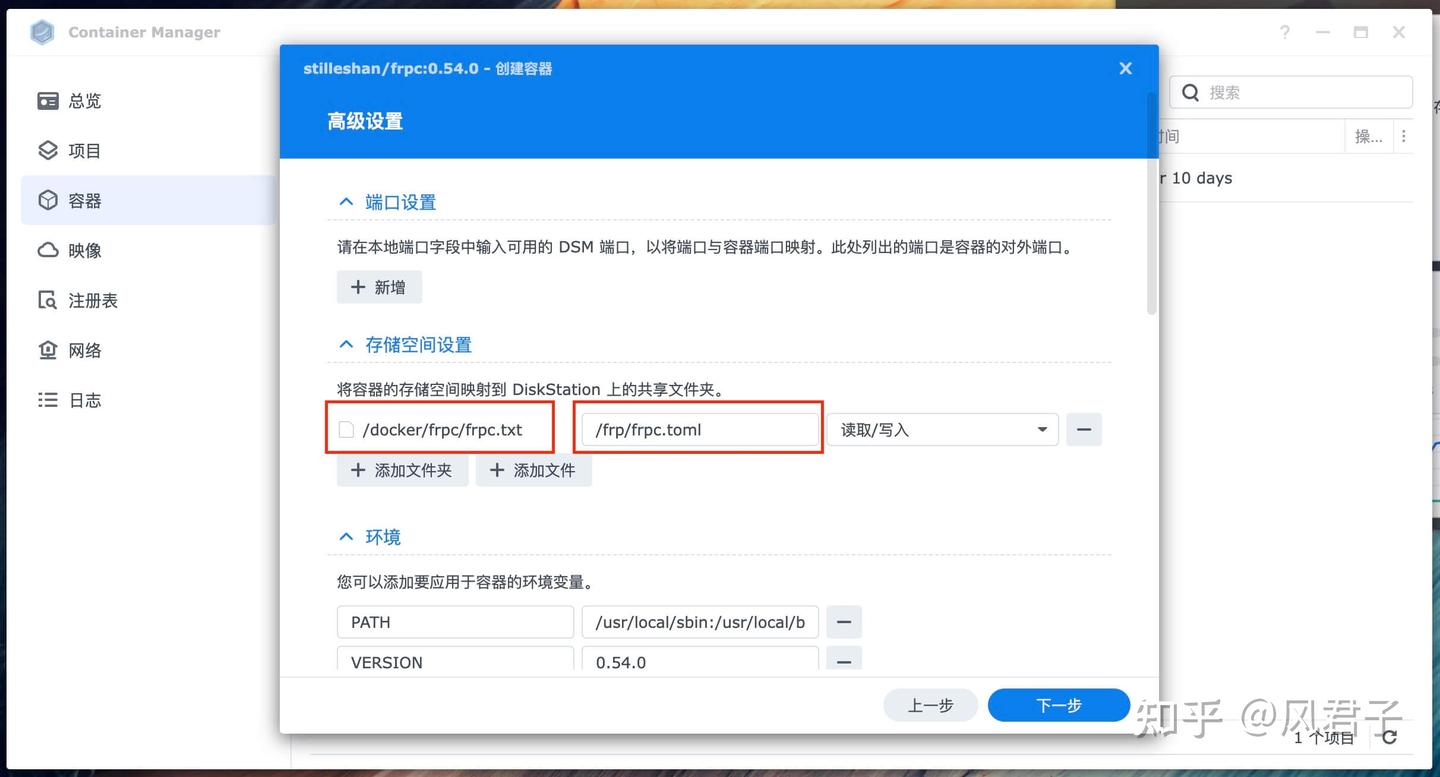
Task: Click the 搜索 search input field
Action: pos(1290,92)
